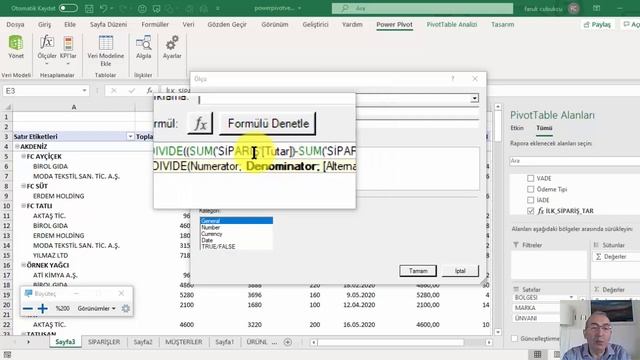Collapse the ÖRNEK YAĞCI group

(23, 265)
